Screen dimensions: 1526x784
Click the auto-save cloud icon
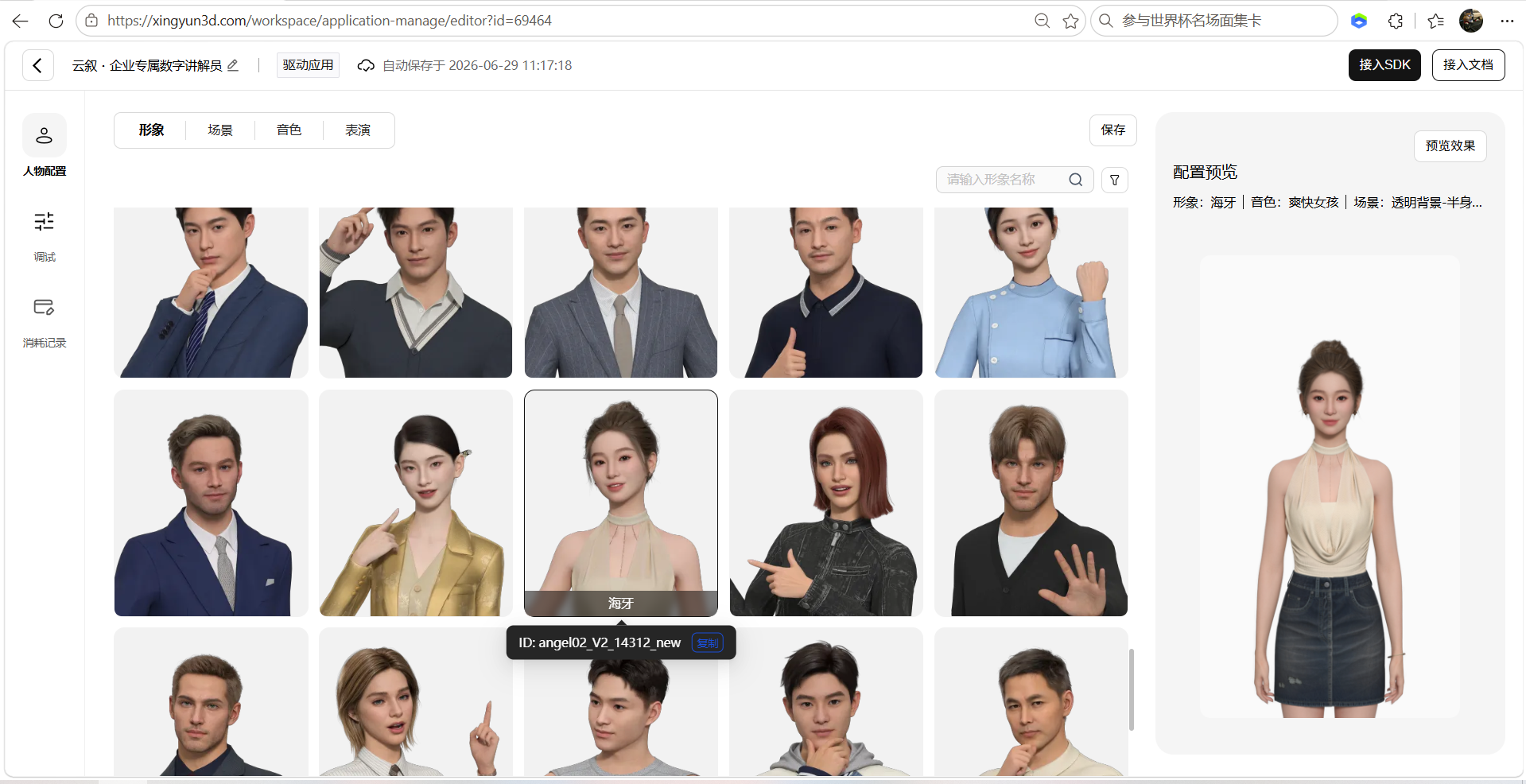(366, 65)
